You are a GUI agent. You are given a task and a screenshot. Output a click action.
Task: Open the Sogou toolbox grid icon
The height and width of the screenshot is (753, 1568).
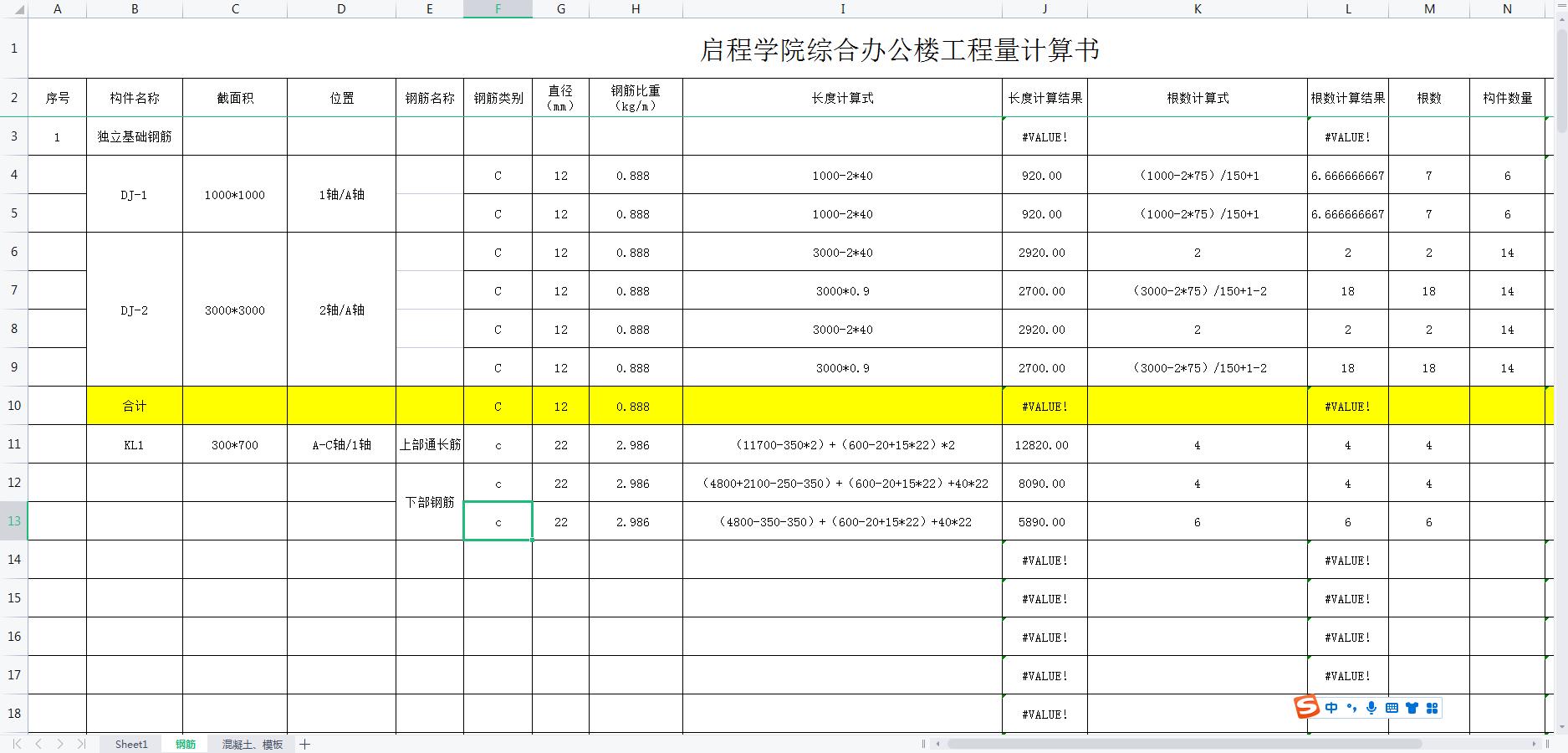(1432, 708)
